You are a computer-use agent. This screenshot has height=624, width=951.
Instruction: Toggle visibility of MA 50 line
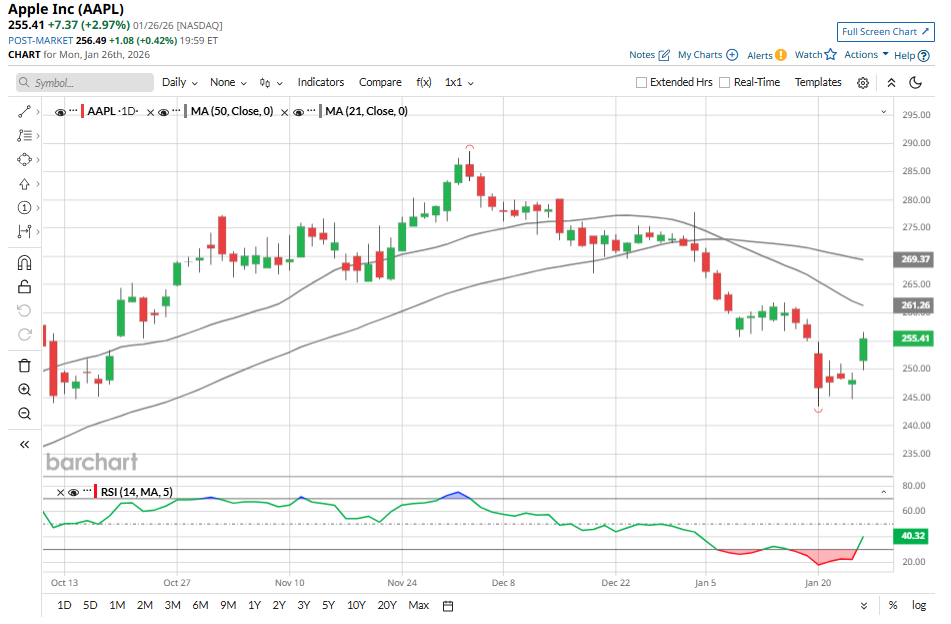[x=163, y=112]
